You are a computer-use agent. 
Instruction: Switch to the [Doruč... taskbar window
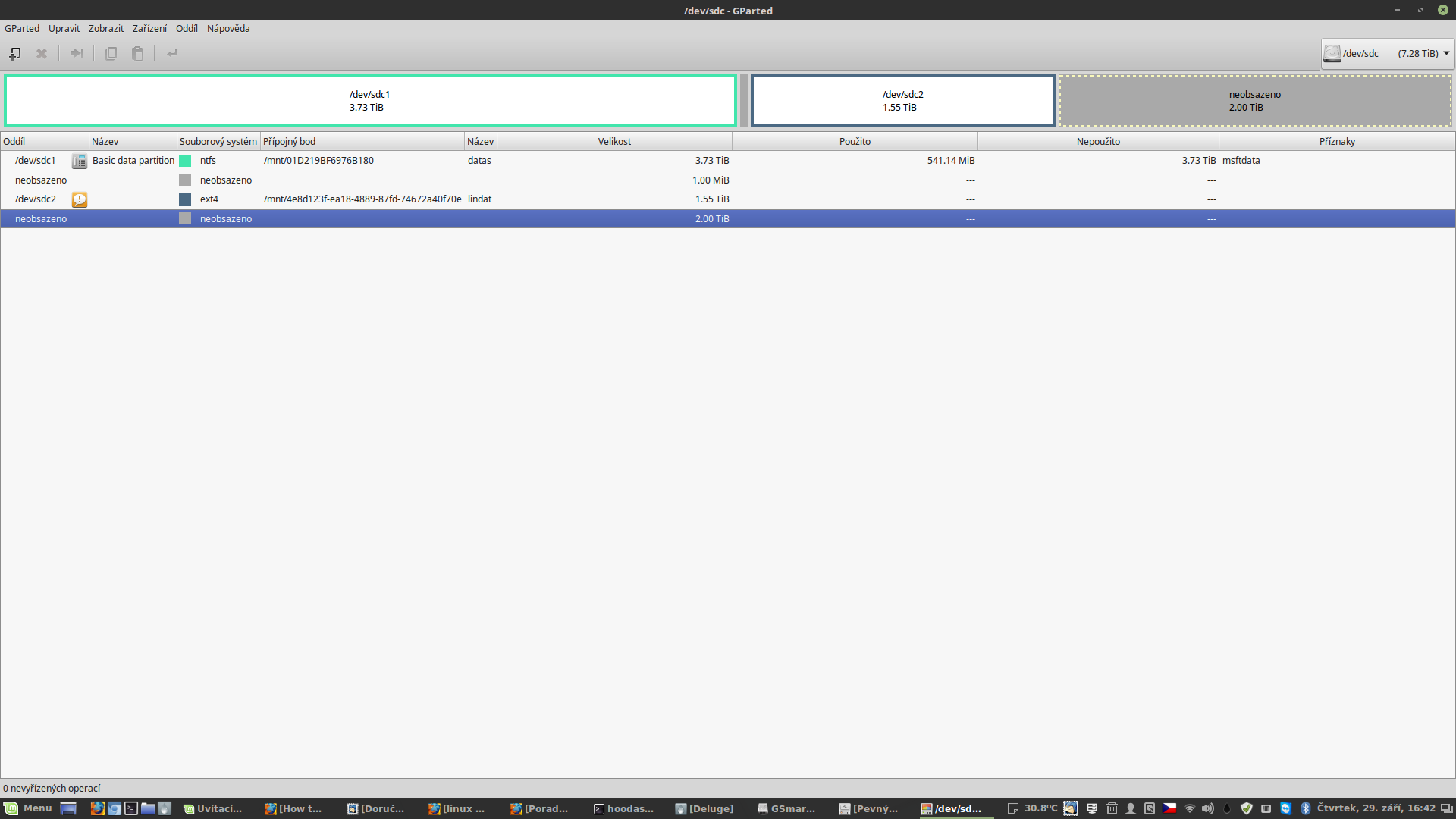click(x=376, y=808)
